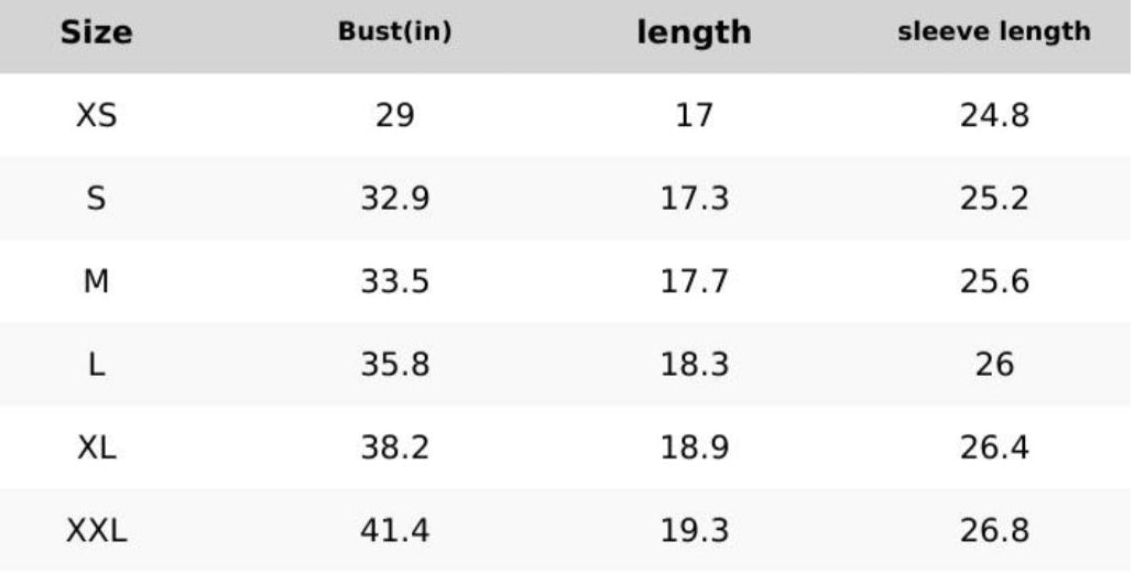Click the S size row label
1131x583 pixels.
click(96, 199)
